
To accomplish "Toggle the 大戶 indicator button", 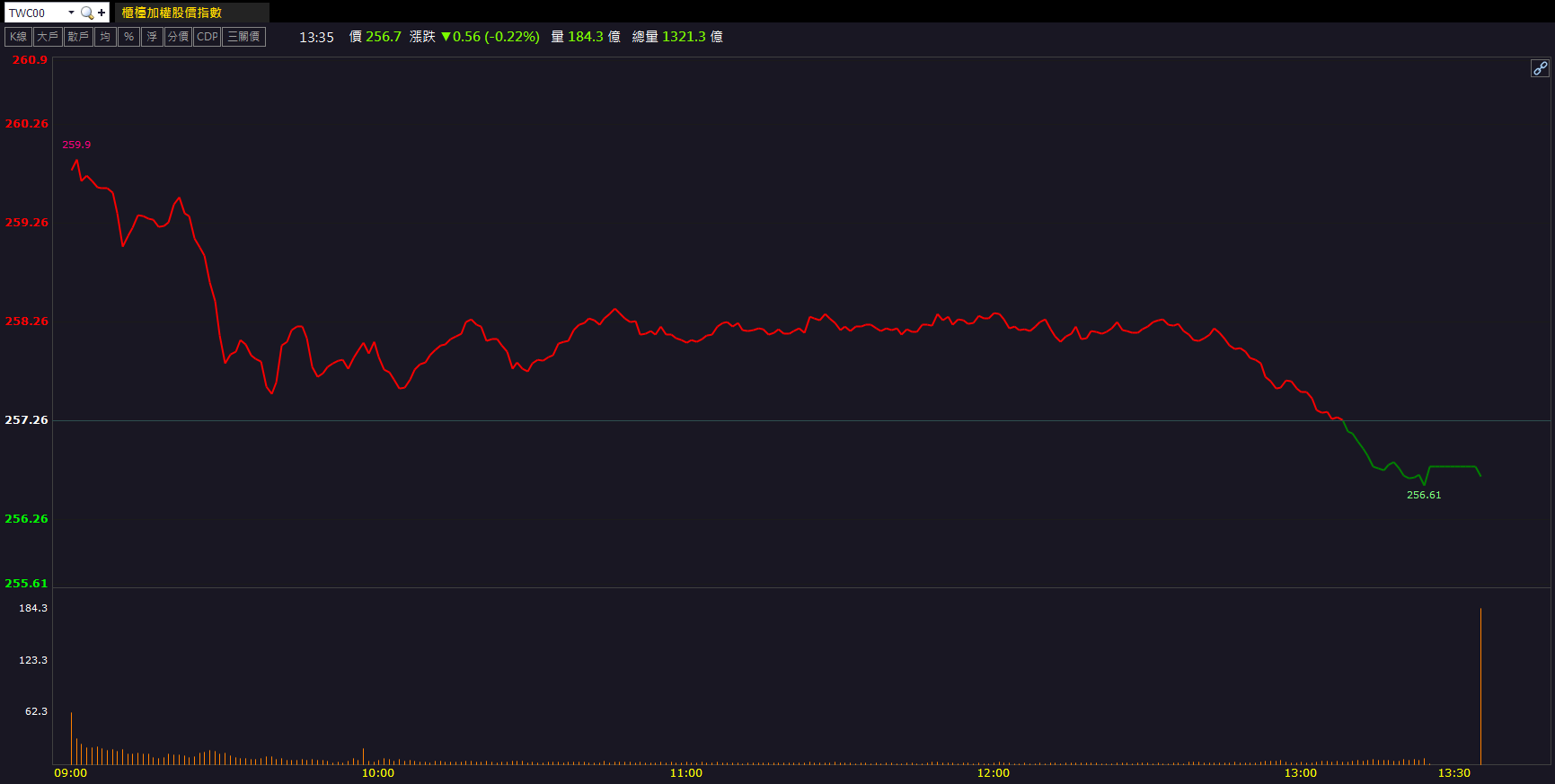I will coord(48,37).
